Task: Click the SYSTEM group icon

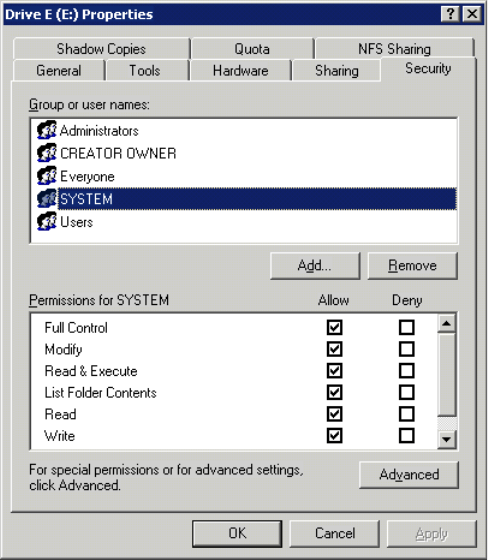Action: [47, 199]
